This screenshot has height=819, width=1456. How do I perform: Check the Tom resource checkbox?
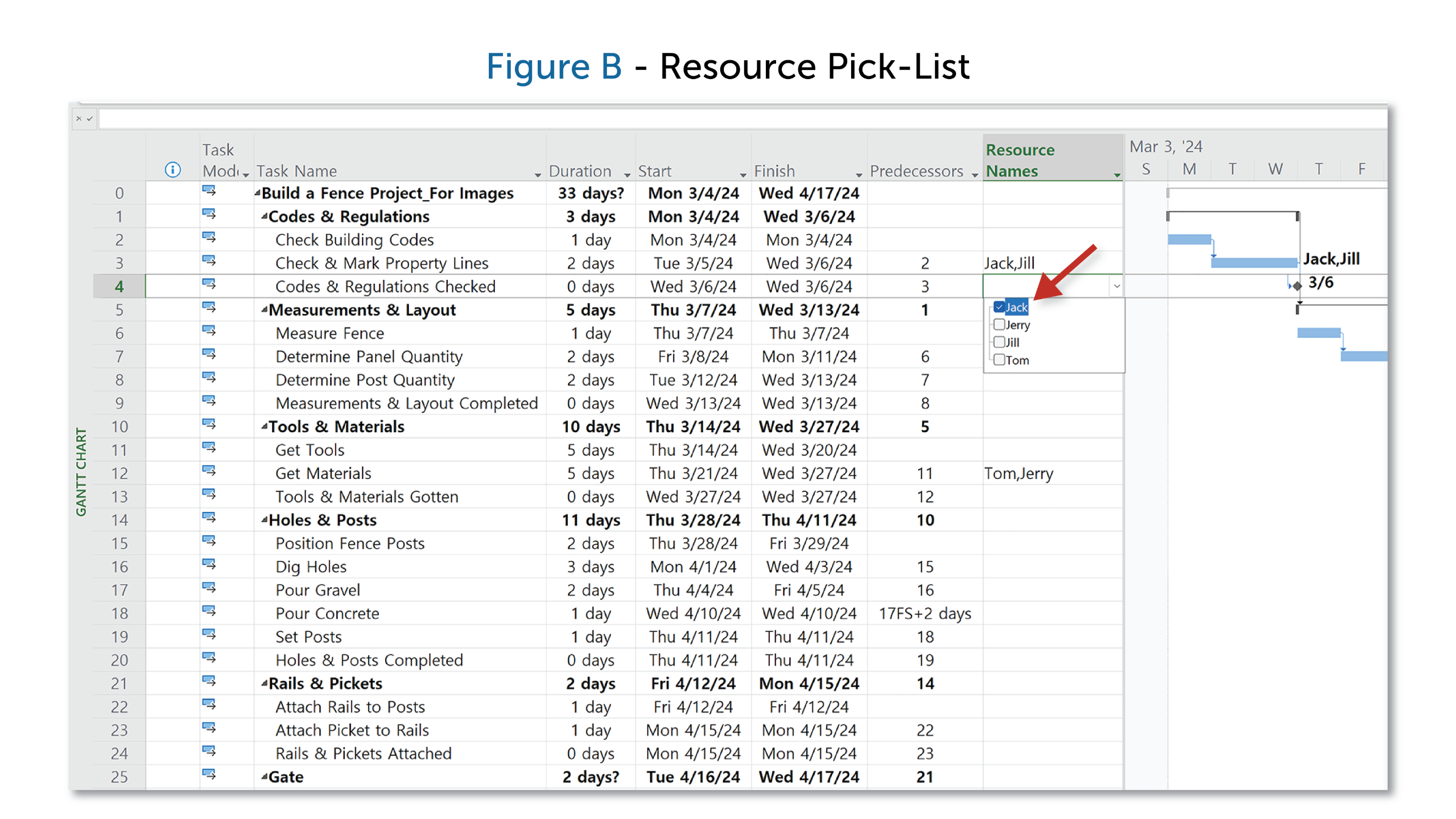point(999,360)
